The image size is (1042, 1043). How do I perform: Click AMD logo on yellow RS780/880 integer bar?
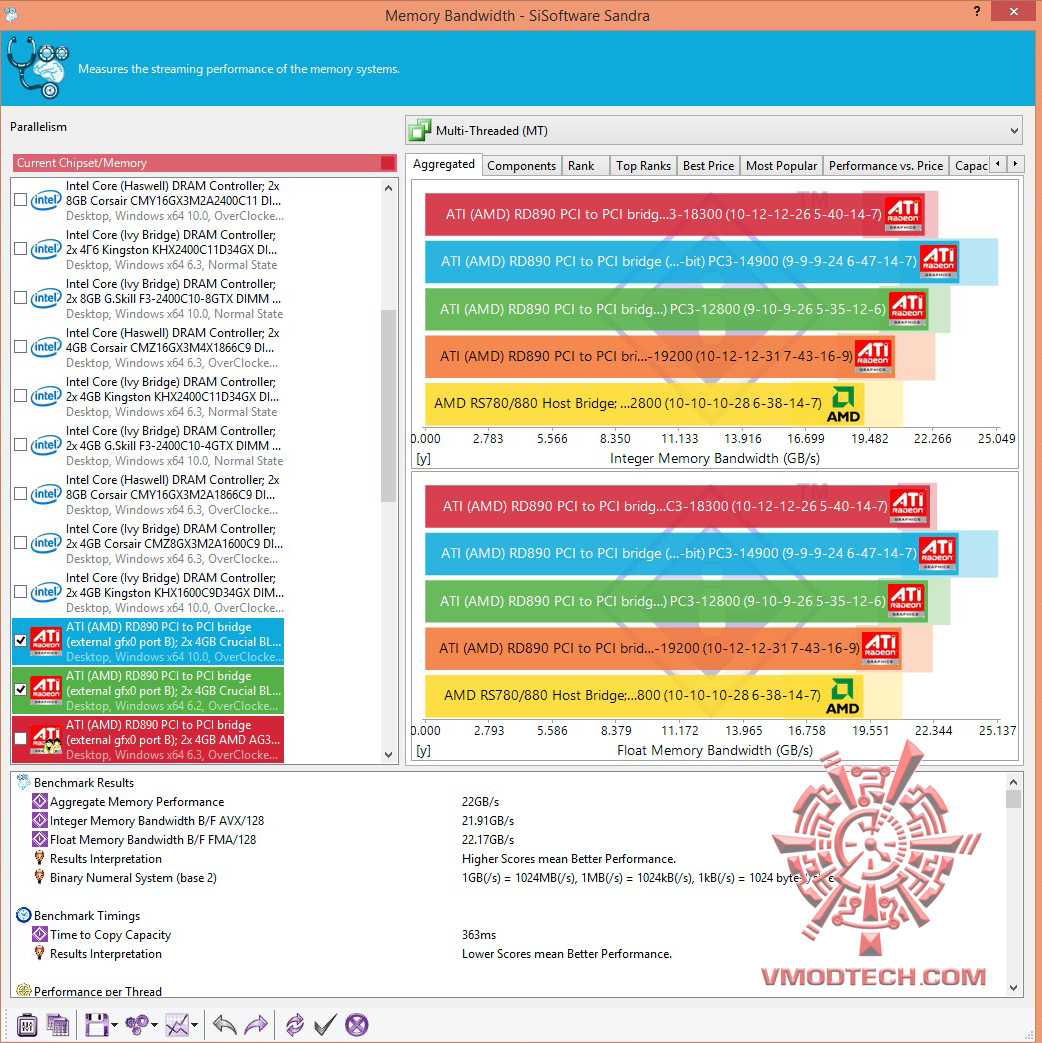tap(843, 404)
